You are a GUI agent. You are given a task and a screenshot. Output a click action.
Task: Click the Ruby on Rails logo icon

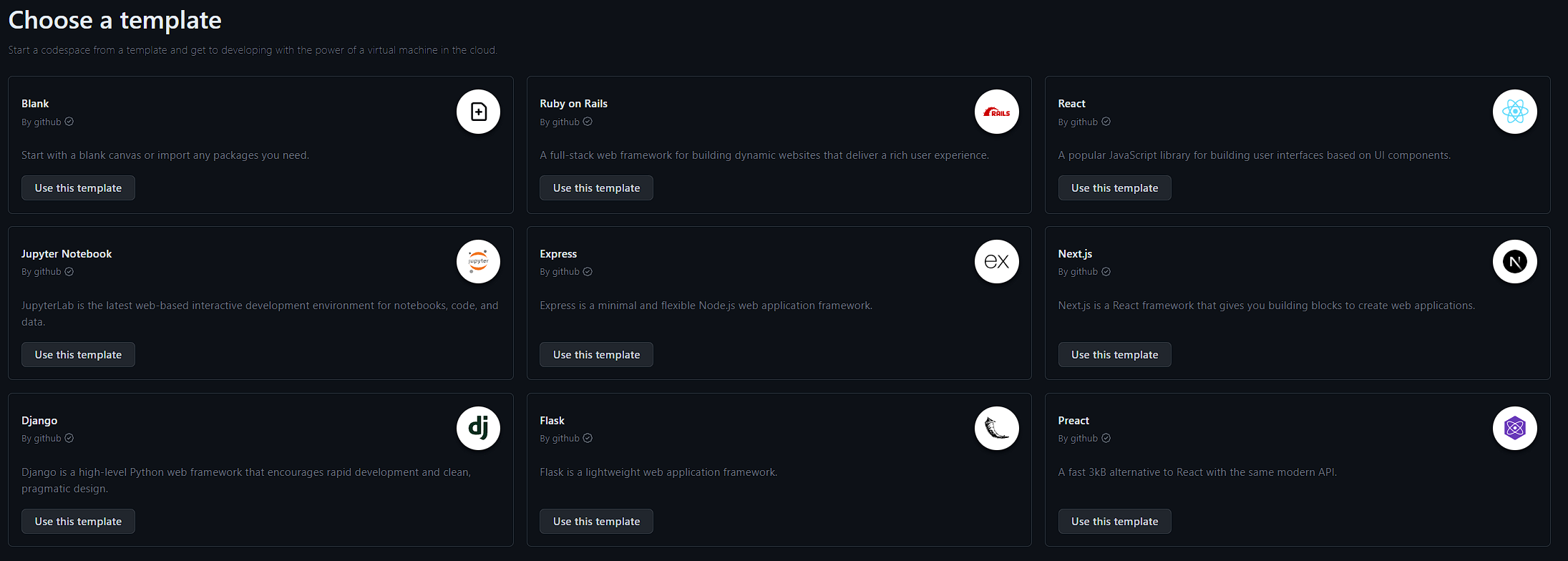(x=996, y=112)
